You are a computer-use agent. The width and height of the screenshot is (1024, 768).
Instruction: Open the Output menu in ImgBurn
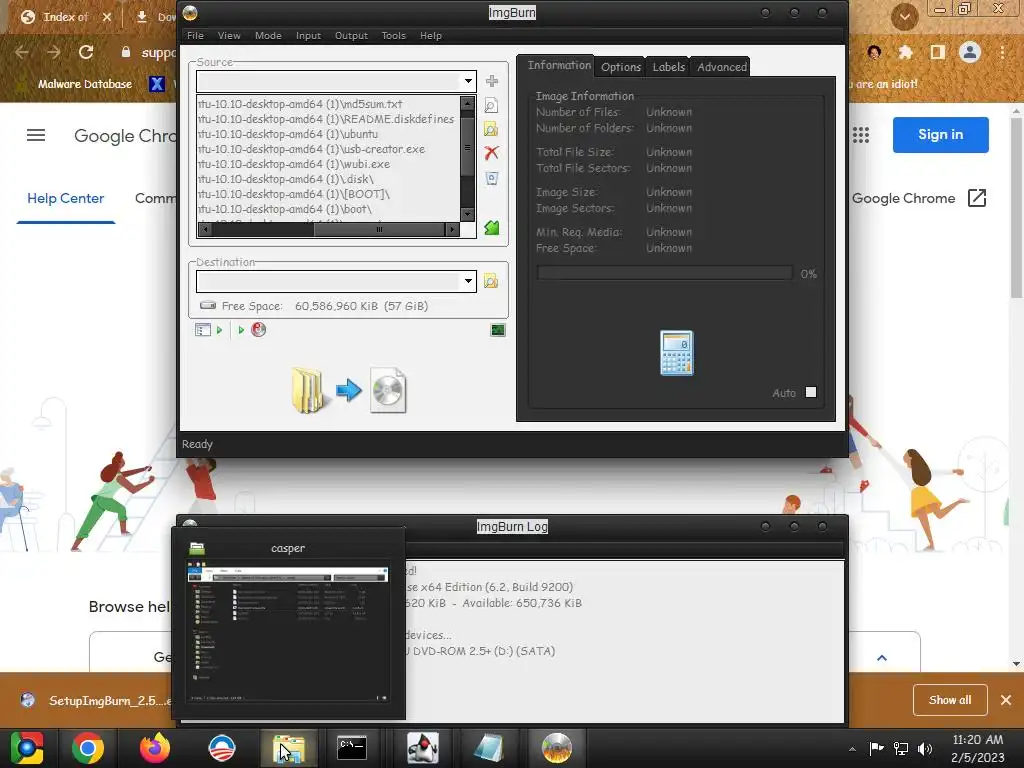click(351, 35)
